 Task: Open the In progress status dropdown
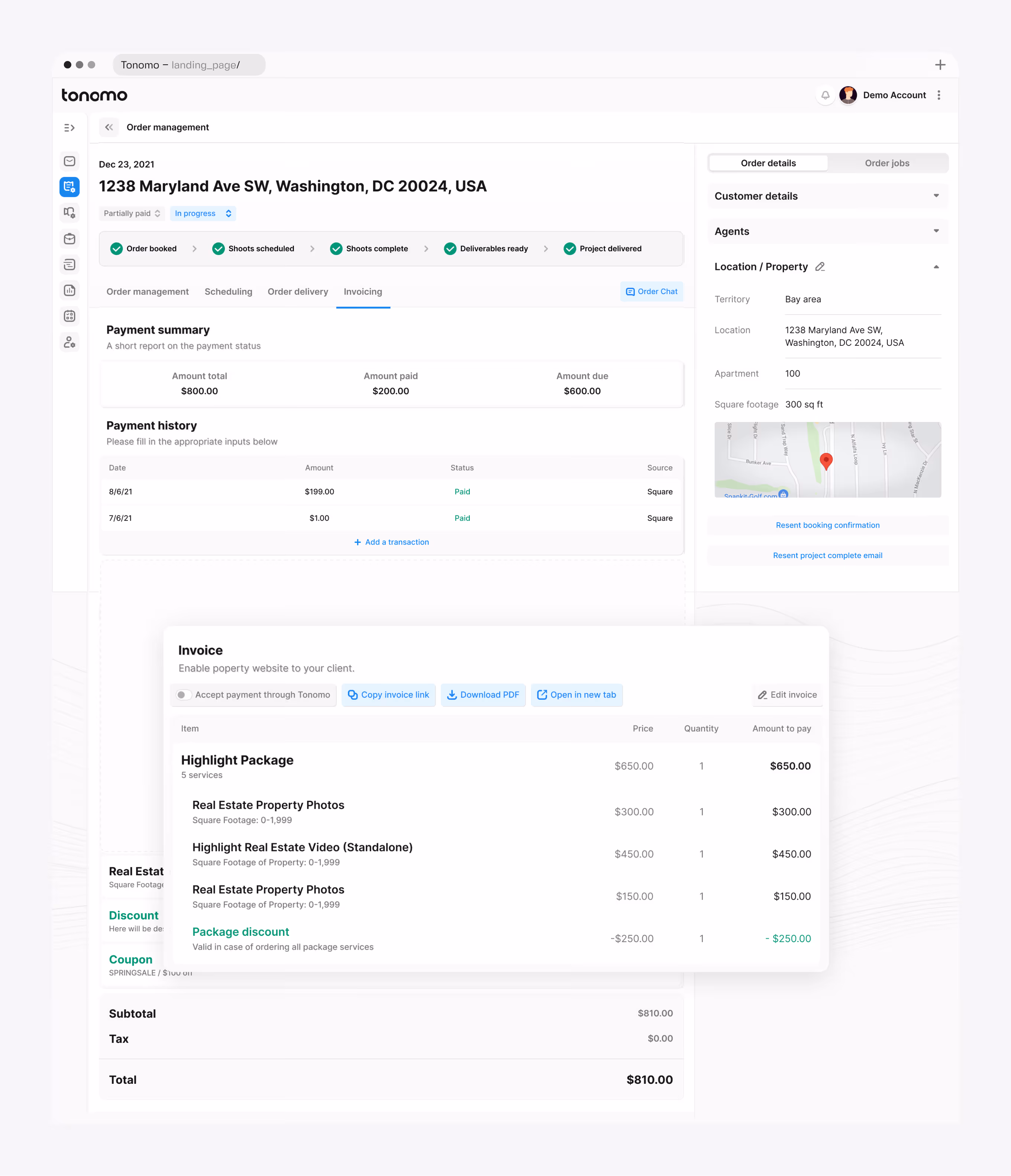203,213
